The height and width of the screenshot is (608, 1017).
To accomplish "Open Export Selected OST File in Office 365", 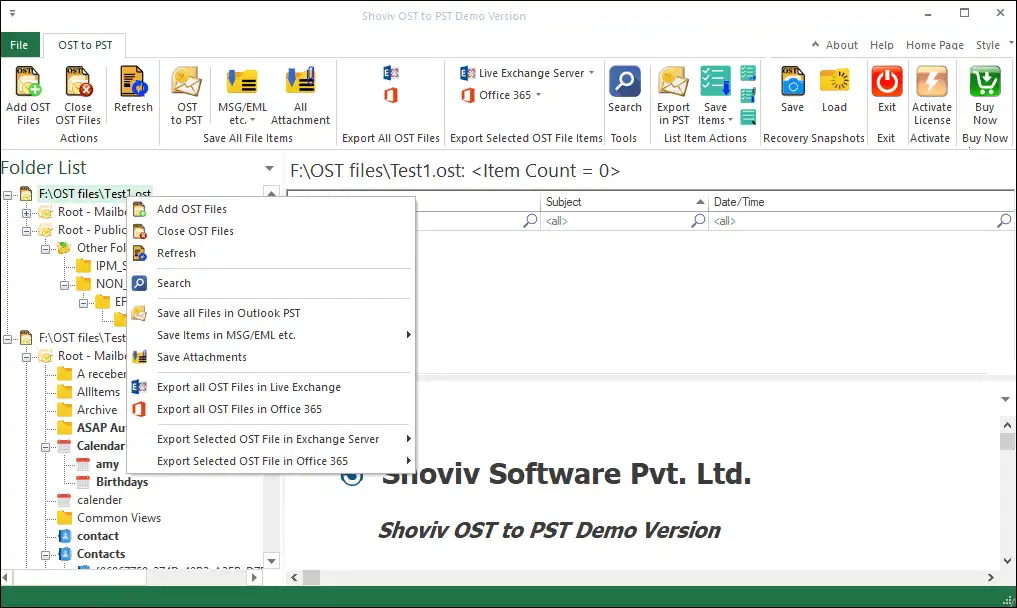I will [x=271, y=461].
